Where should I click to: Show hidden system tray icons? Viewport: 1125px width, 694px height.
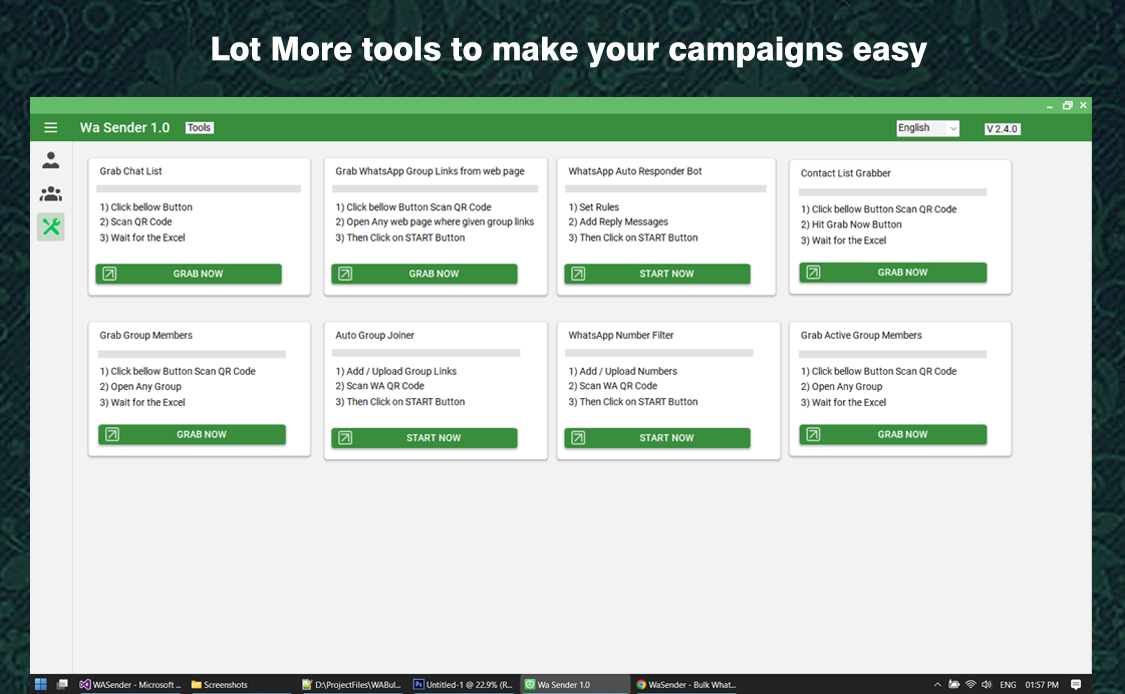pos(937,685)
